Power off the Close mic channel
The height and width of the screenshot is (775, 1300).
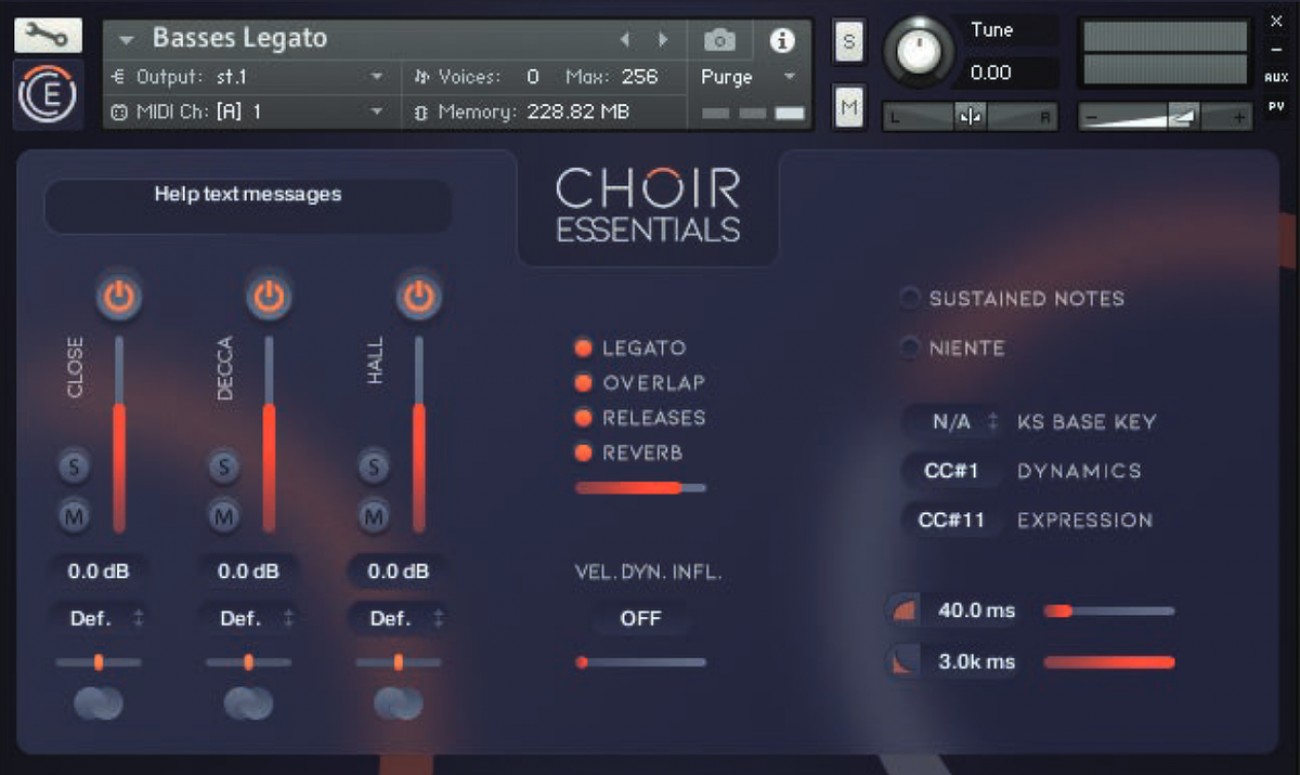(x=118, y=293)
